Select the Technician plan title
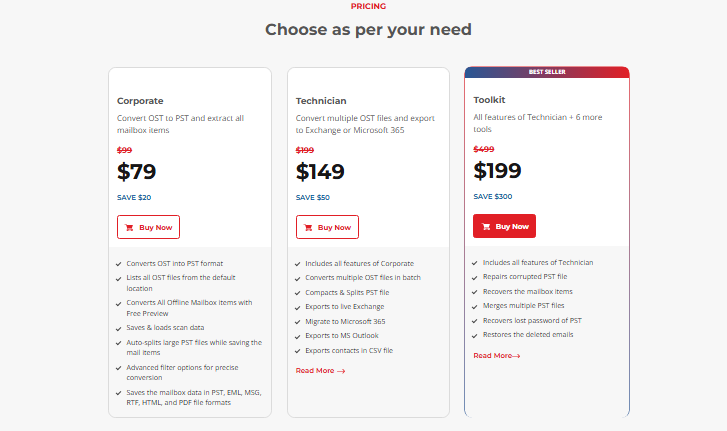727x431 pixels. [x=321, y=101]
